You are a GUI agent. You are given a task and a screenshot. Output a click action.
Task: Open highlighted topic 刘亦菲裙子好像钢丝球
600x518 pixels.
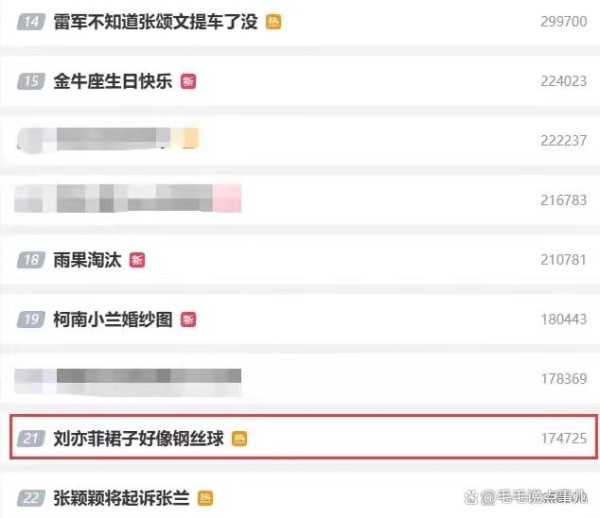point(304,437)
